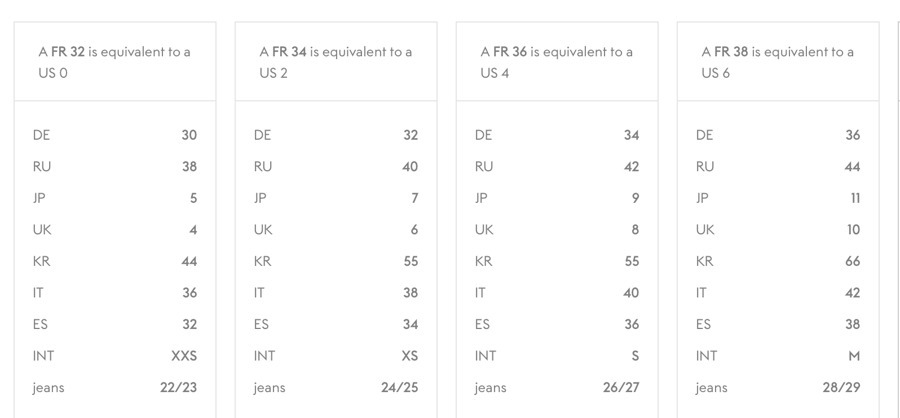This screenshot has width=900, height=418.
Task: Click the IT 36 value in FR 32 card
Action: pos(189,293)
